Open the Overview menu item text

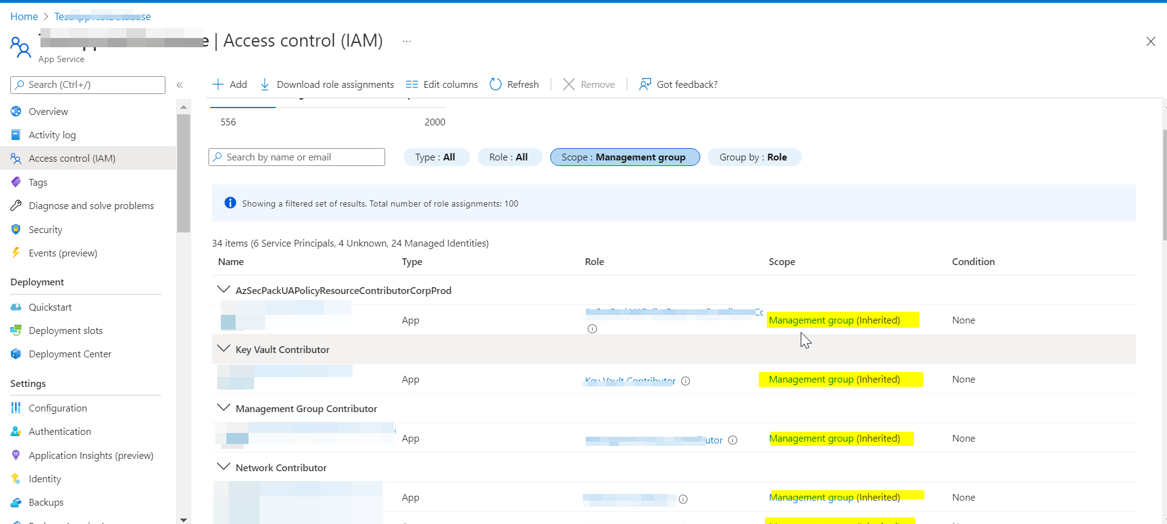coord(48,112)
